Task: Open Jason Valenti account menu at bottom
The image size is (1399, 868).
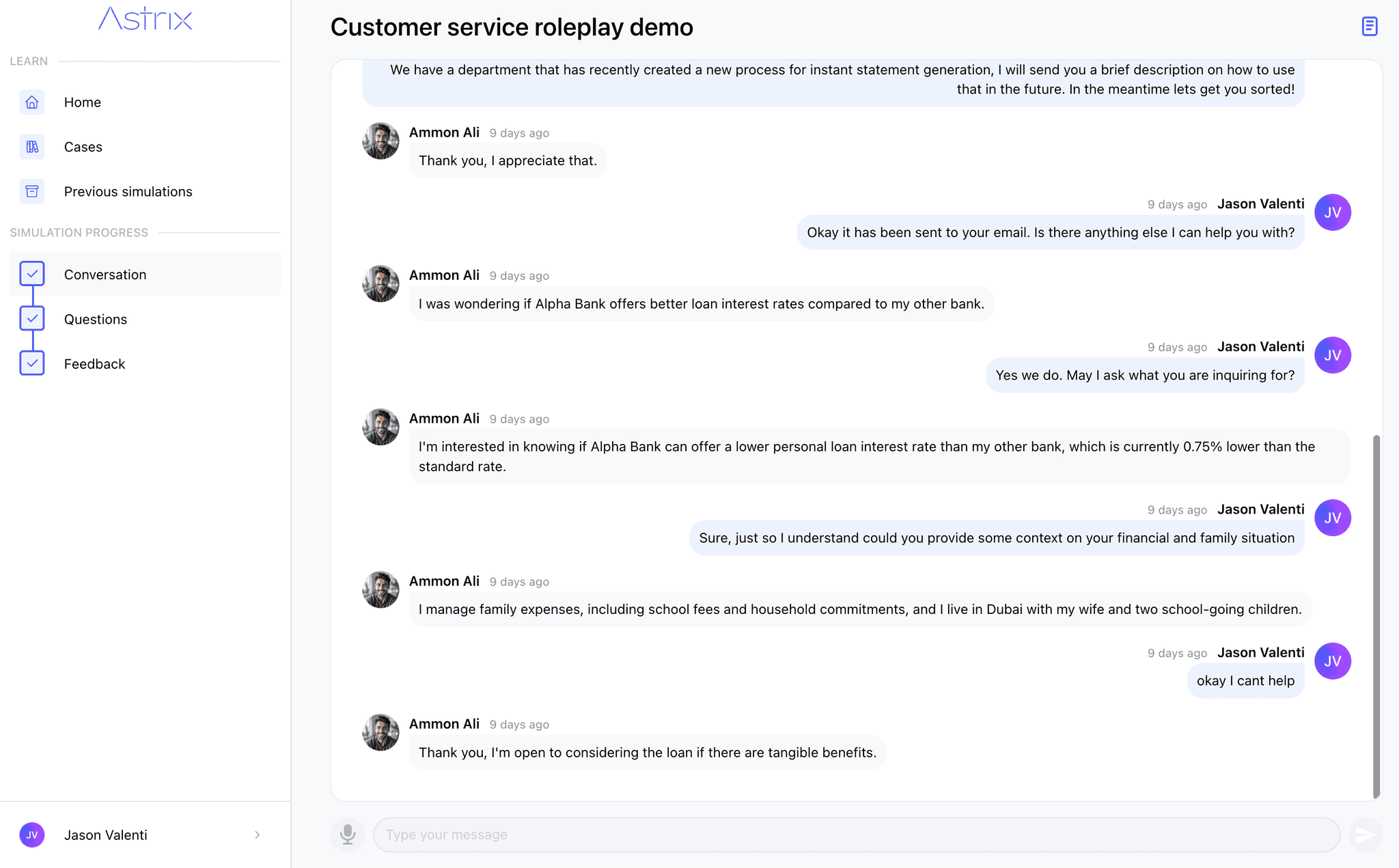Action: pyautogui.click(x=145, y=835)
